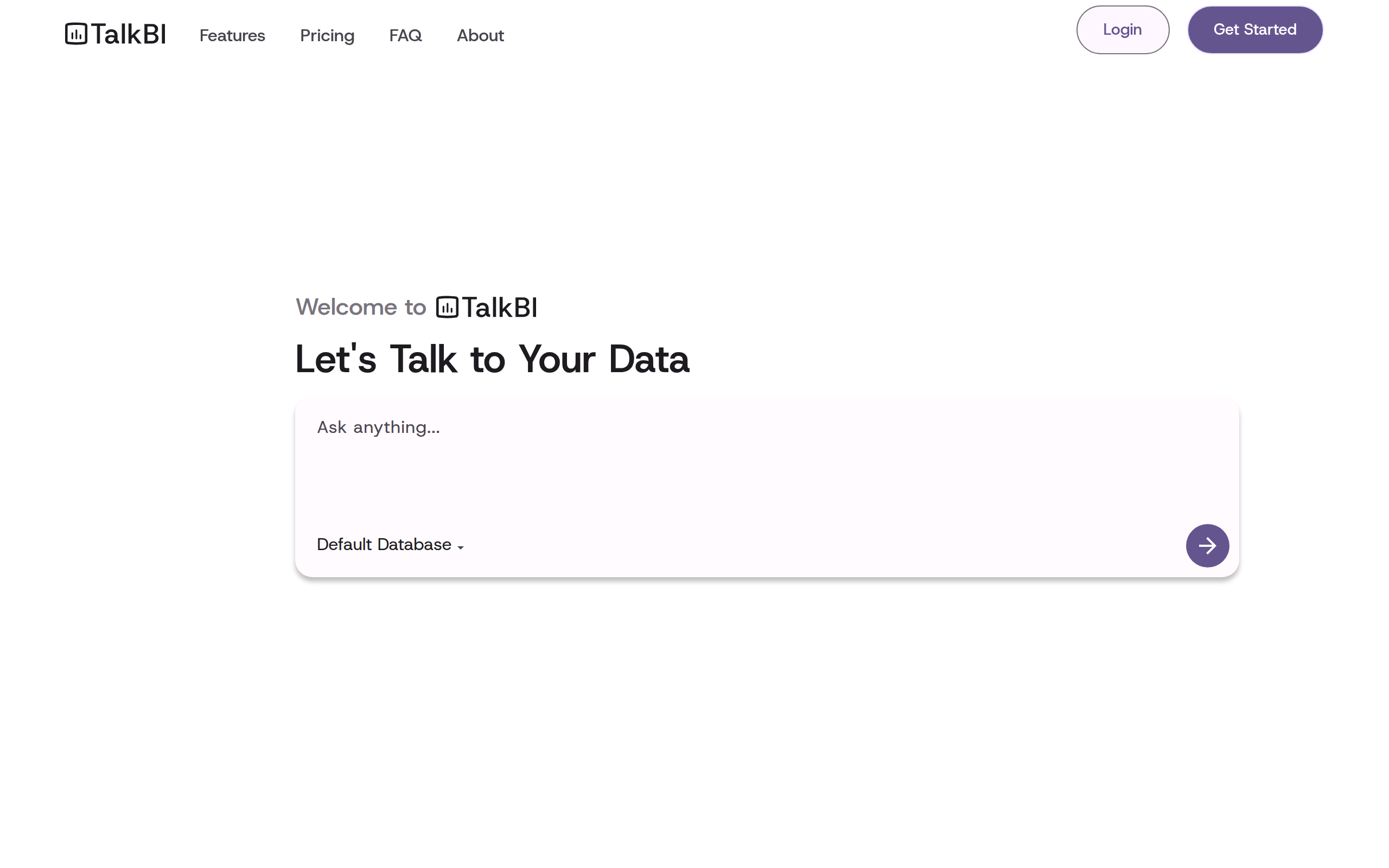Open the About page
1389x868 pixels.
pos(480,36)
